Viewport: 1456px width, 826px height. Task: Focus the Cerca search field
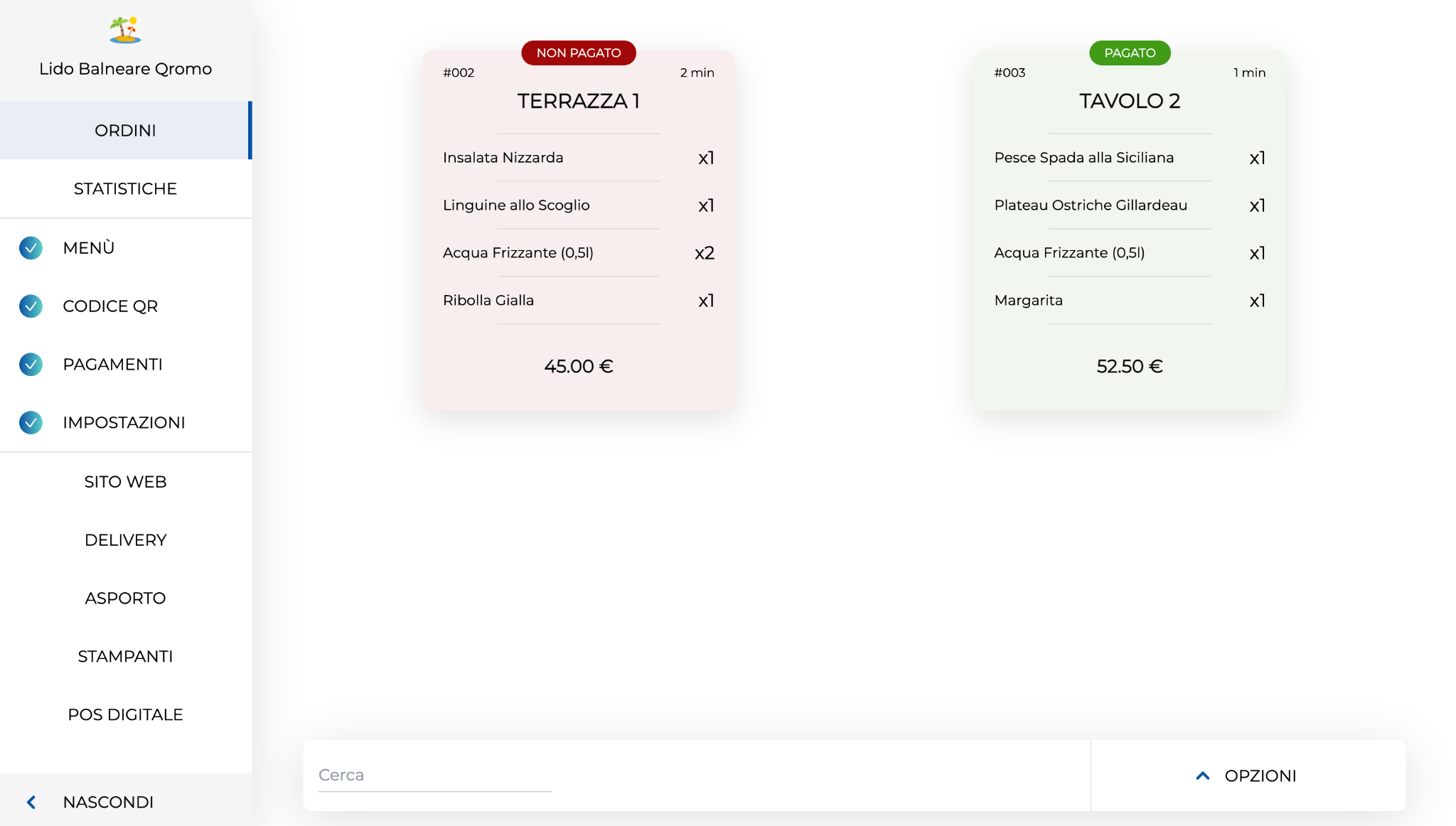click(434, 775)
